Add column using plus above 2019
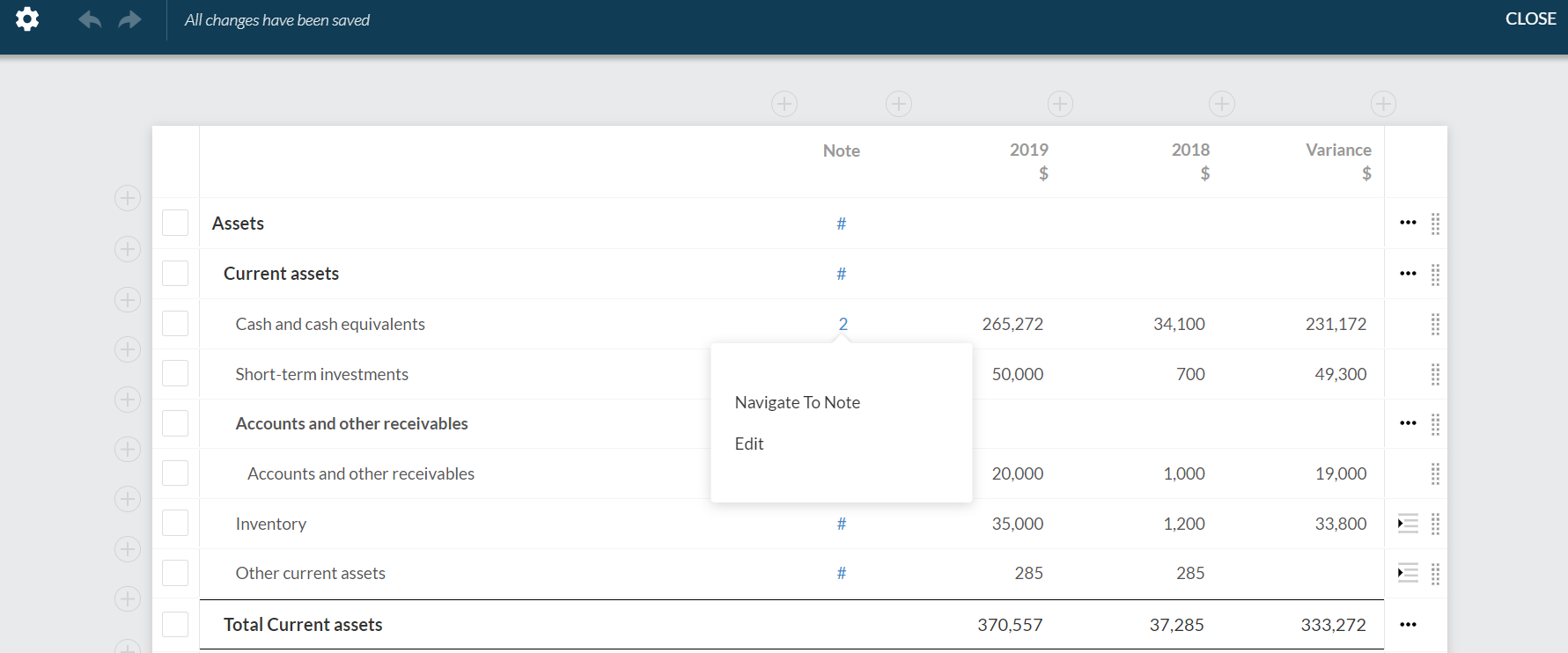 coord(1060,104)
